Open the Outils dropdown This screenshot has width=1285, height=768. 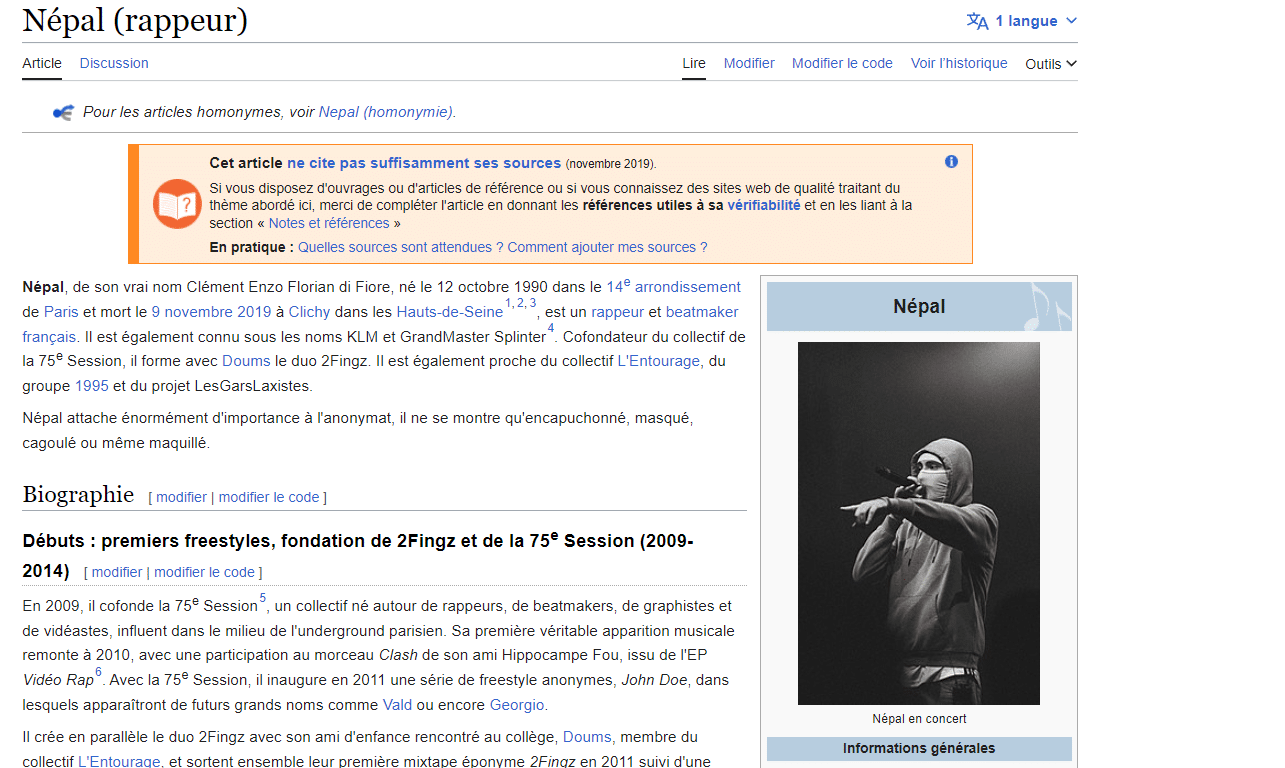tap(1050, 63)
